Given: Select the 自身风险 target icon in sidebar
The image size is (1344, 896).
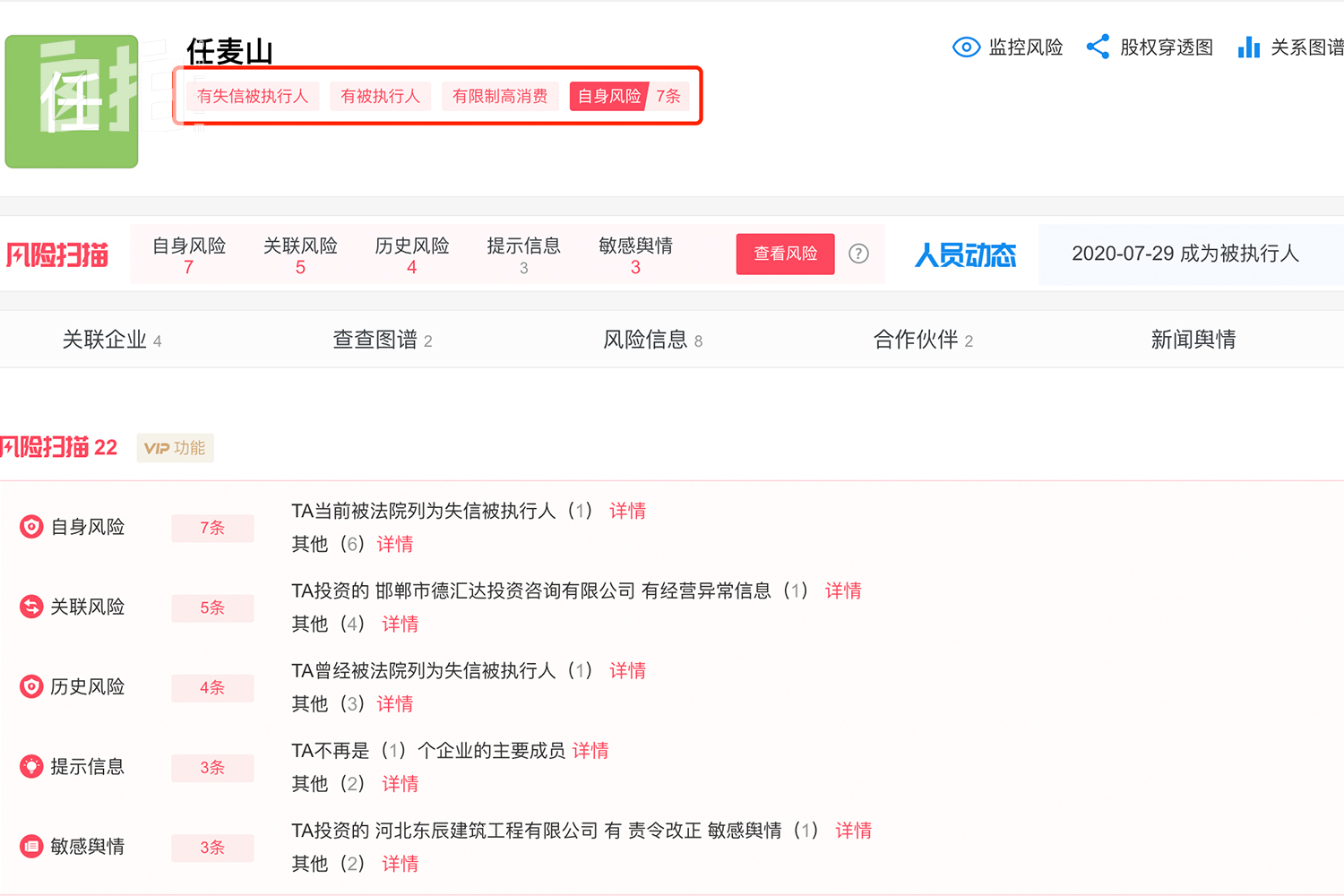Looking at the screenshot, I should (x=30, y=527).
